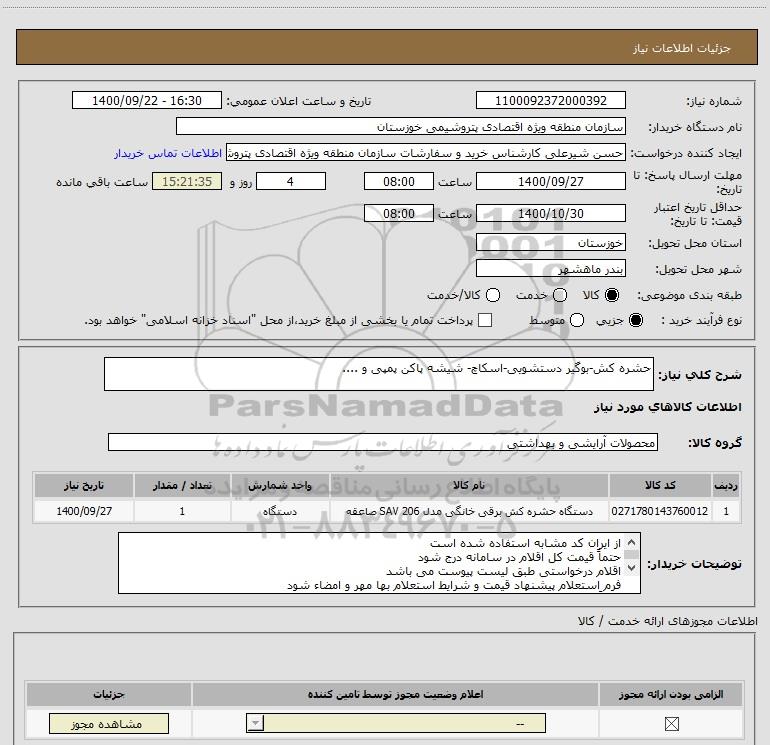Click the unit cell دستگاه
The height and width of the screenshot is (745, 770).
click(x=280, y=511)
